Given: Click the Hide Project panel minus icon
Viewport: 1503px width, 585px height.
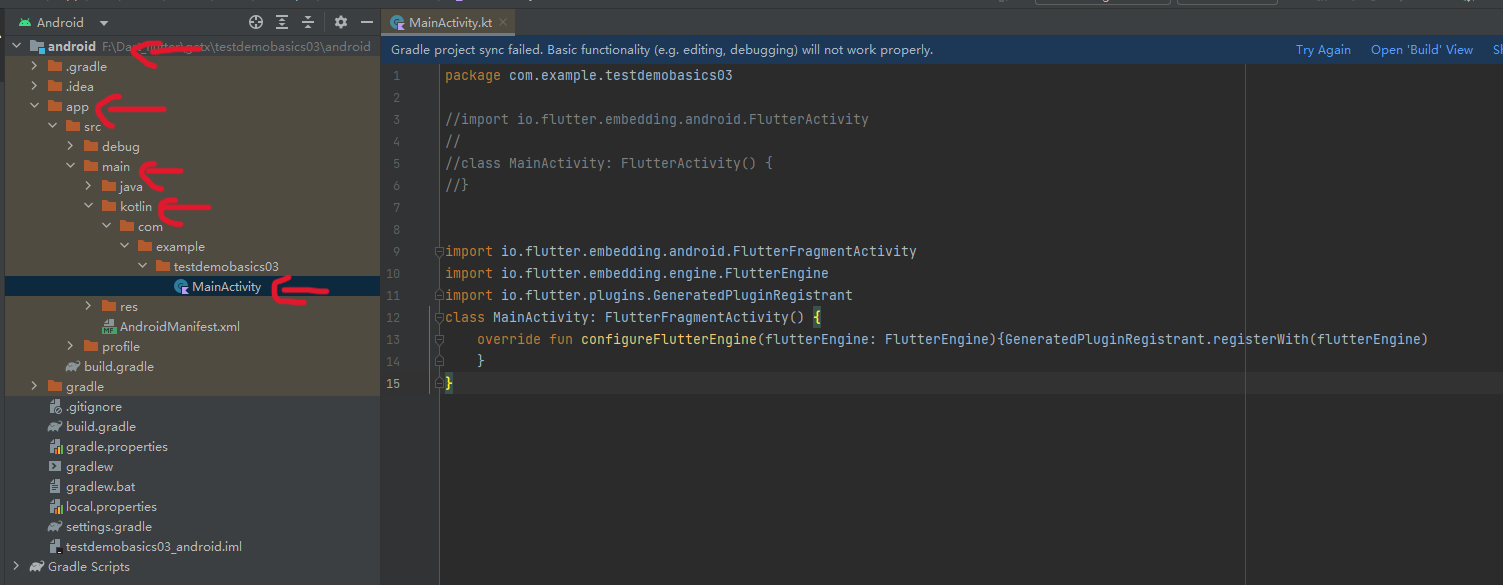Looking at the screenshot, I should point(365,21).
